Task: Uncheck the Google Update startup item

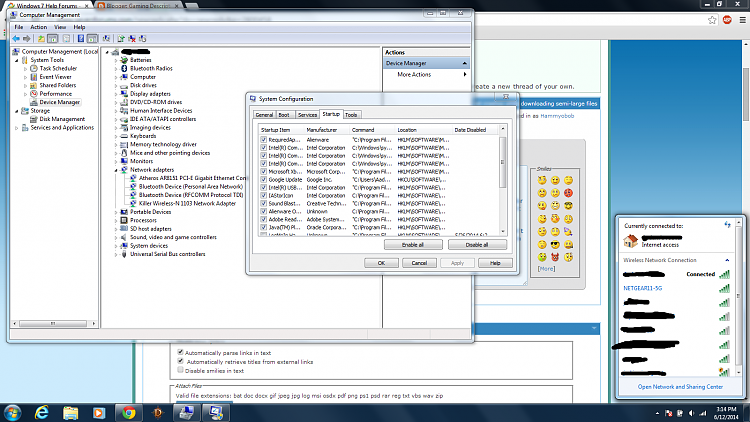Action: [264, 179]
